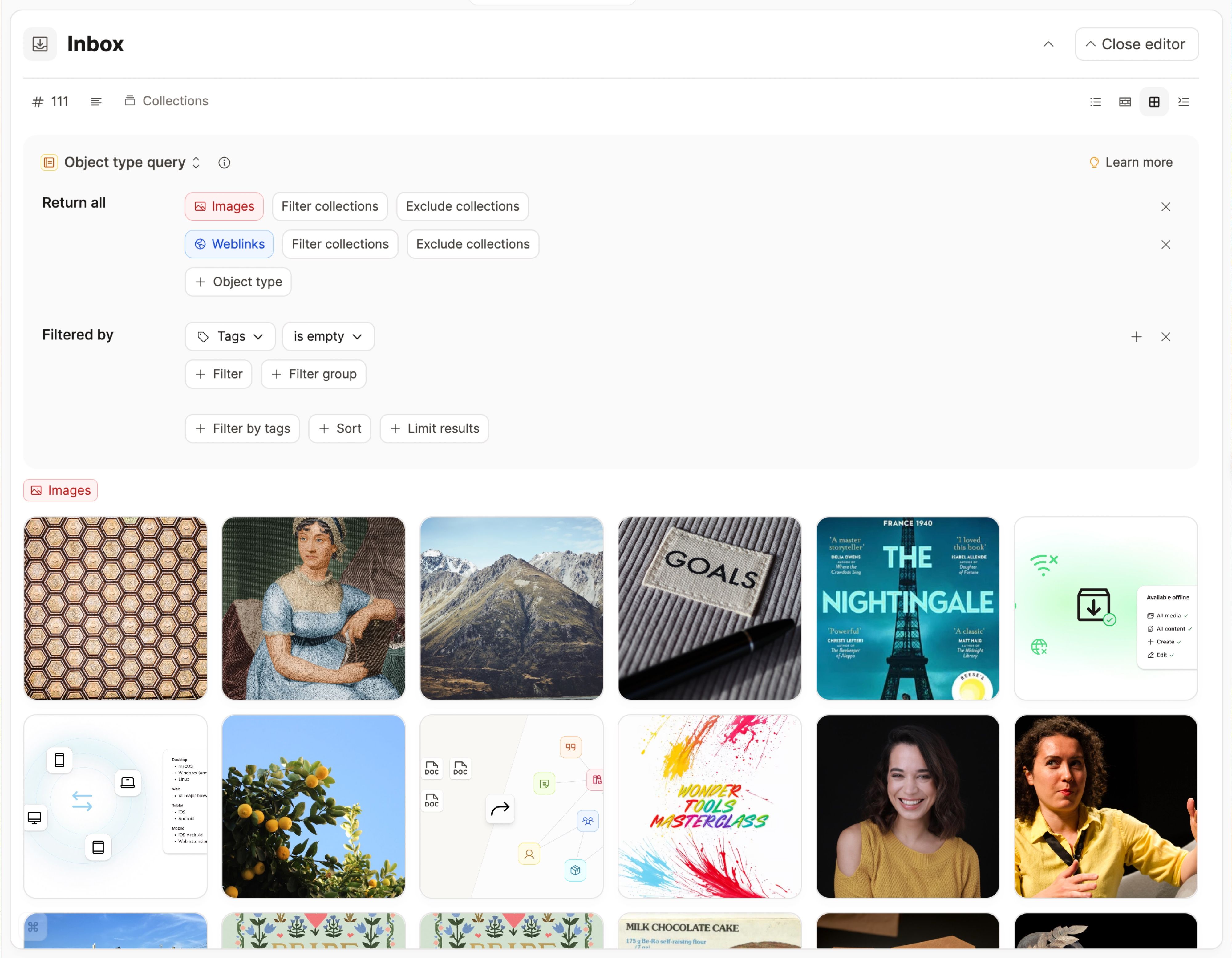Select the grid view layout

pos(1154,102)
